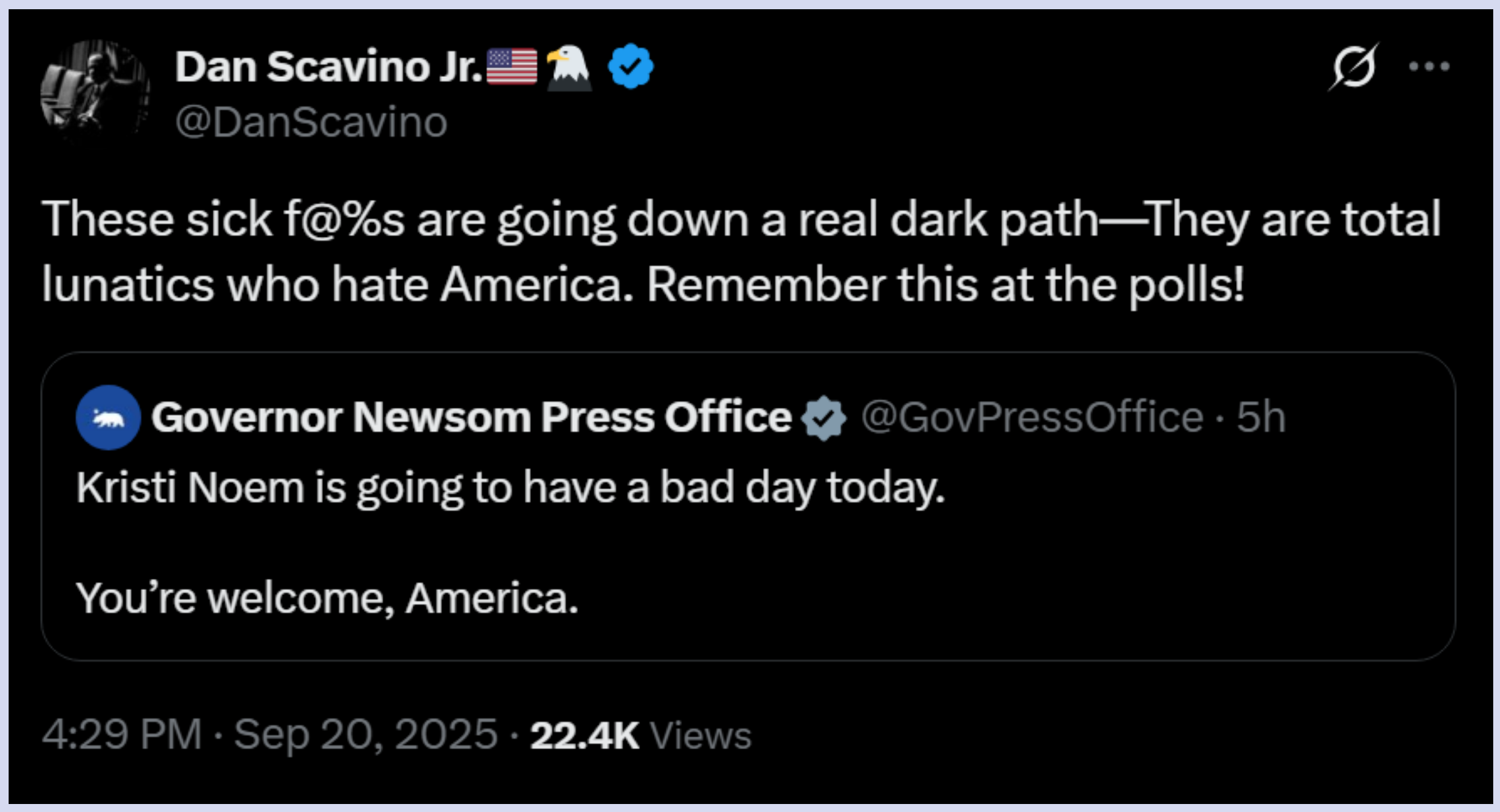Open the quoted post about Kristi Noem

tap(511, 488)
